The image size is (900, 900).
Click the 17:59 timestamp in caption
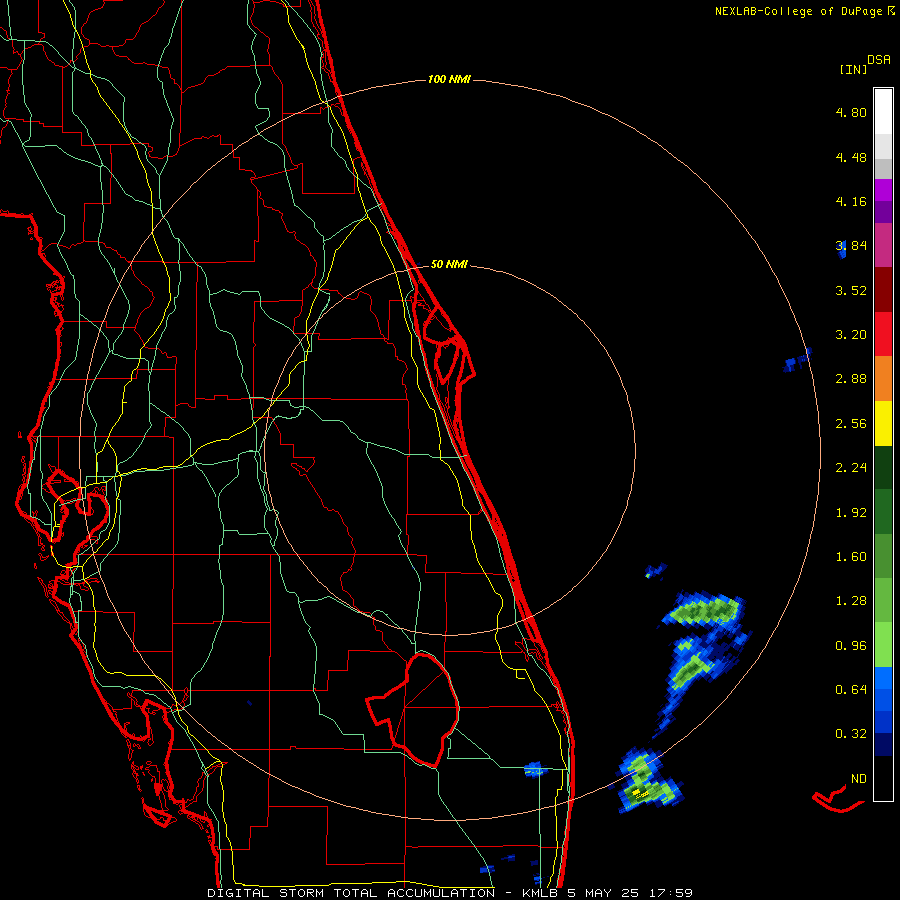pyautogui.click(x=671, y=893)
